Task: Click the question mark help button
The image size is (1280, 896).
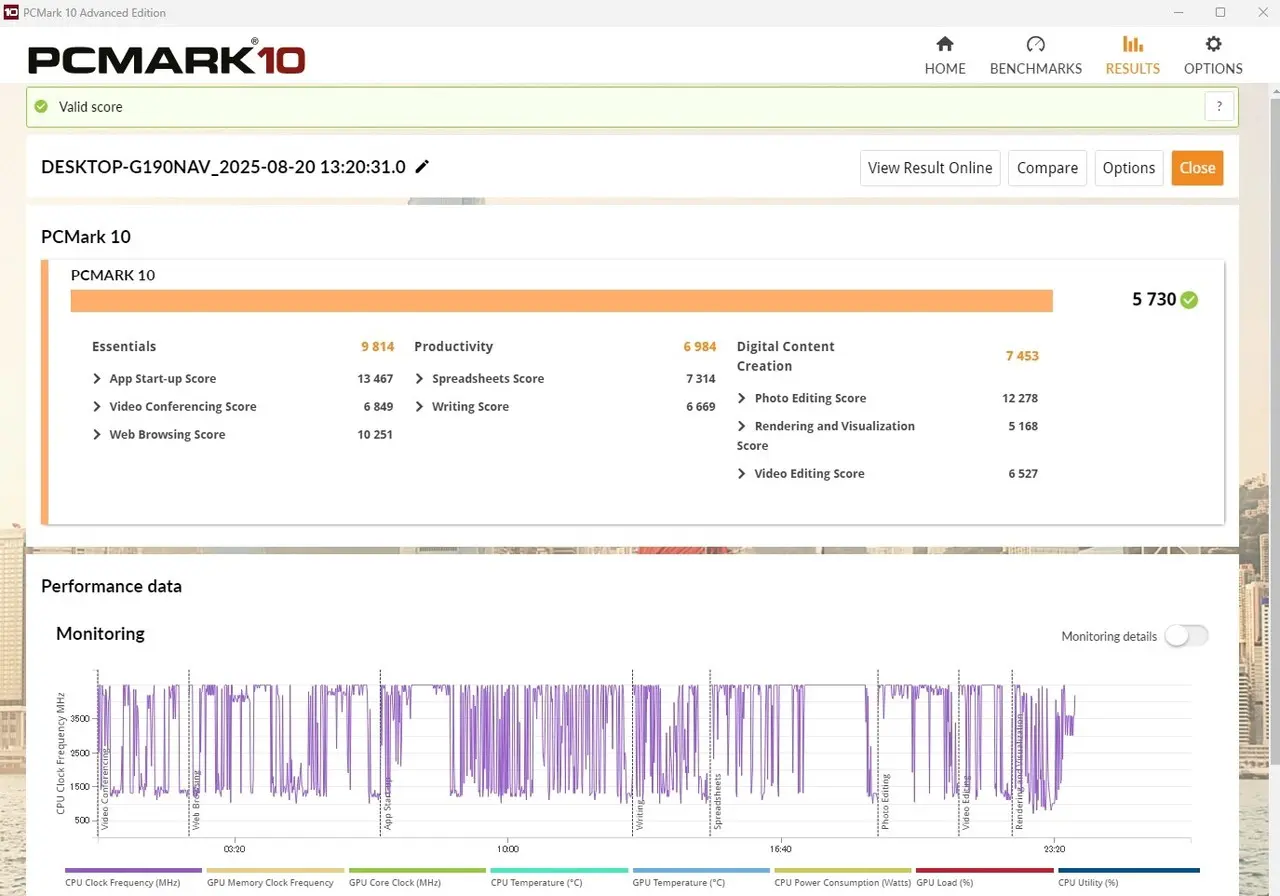Action: click(1219, 107)
